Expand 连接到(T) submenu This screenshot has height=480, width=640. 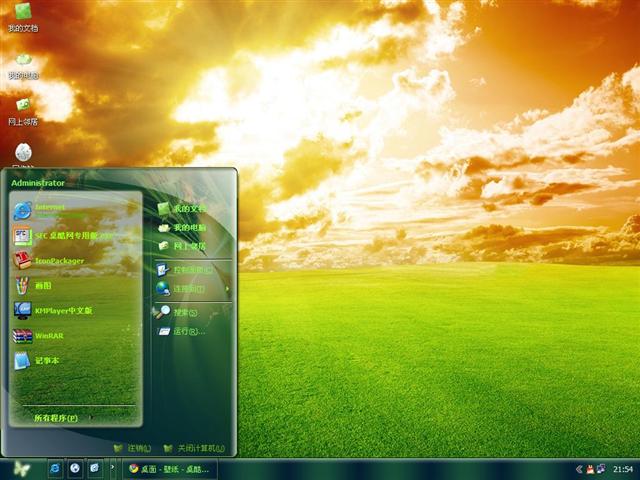[x=193, y=289]
